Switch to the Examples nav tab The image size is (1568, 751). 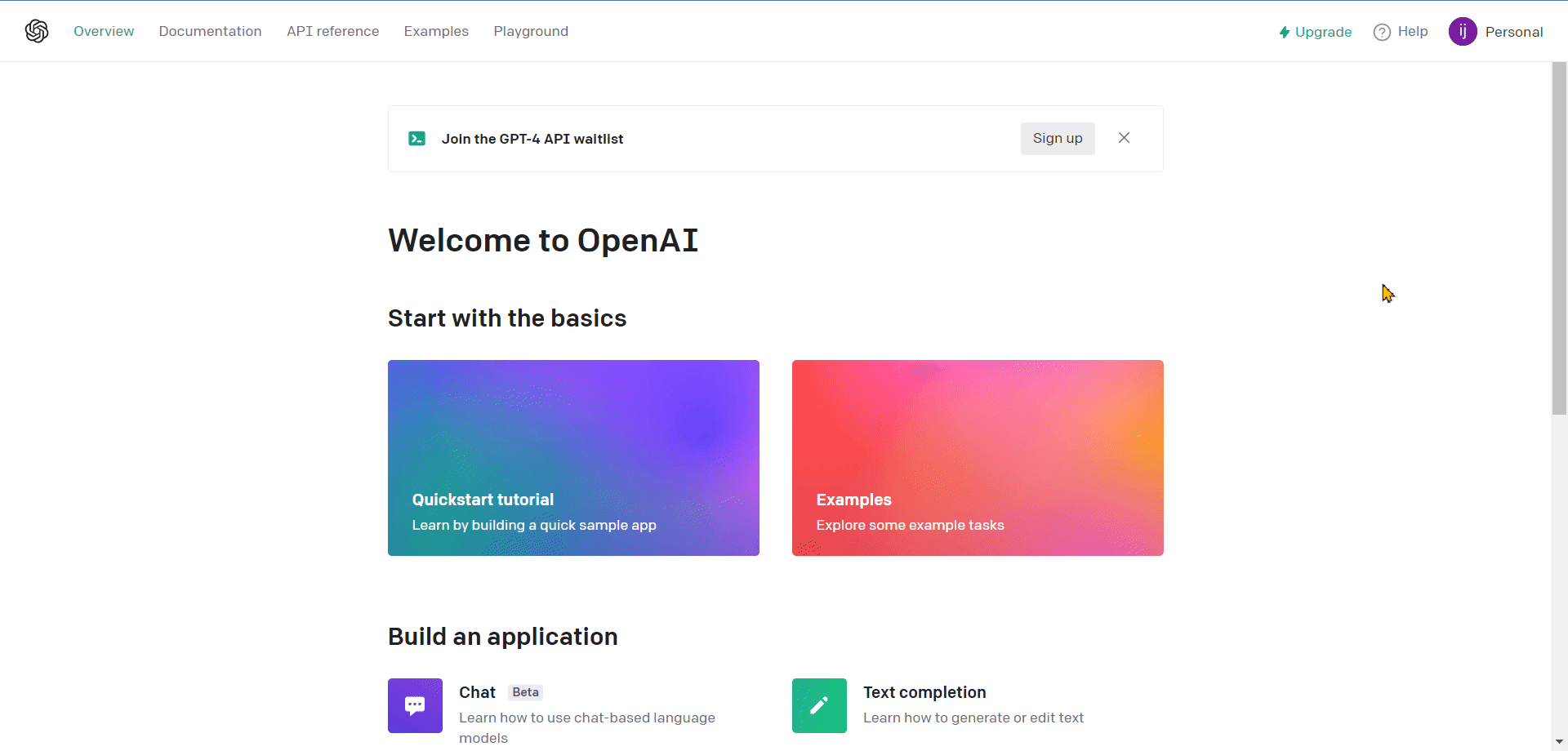pyautogui.click(x=436, y=31)
